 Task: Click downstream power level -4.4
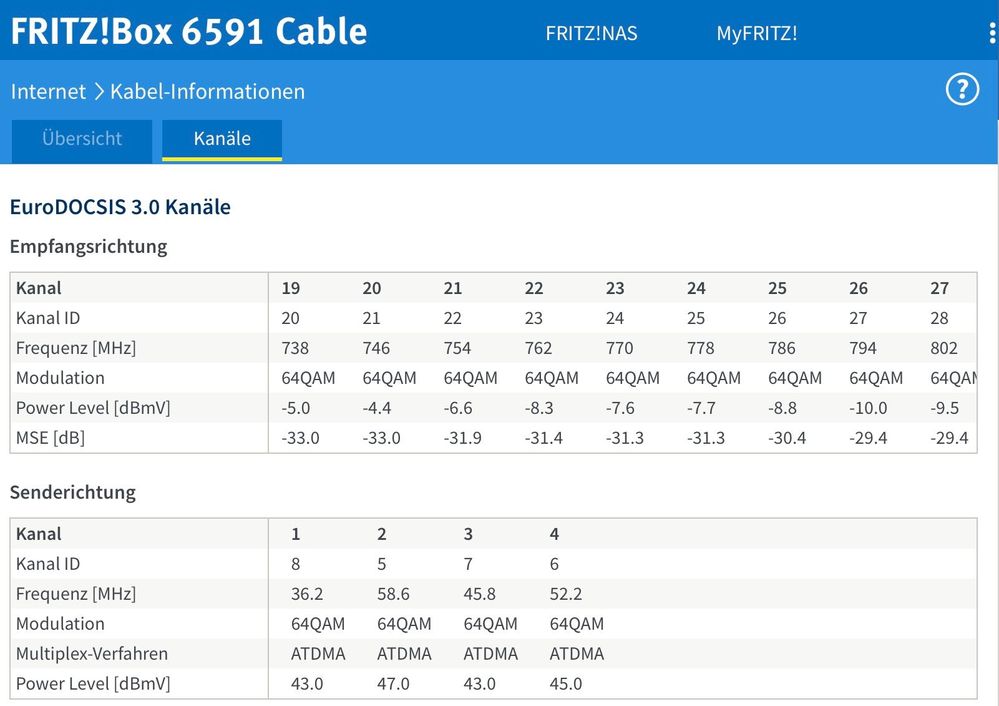(377, 408)
